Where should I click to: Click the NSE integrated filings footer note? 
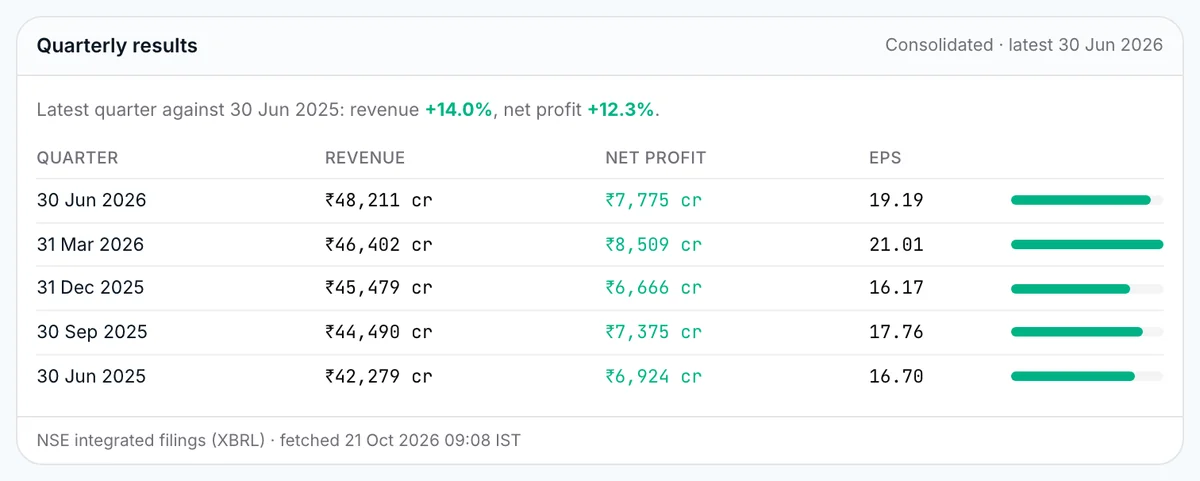[x=279, y=440]
